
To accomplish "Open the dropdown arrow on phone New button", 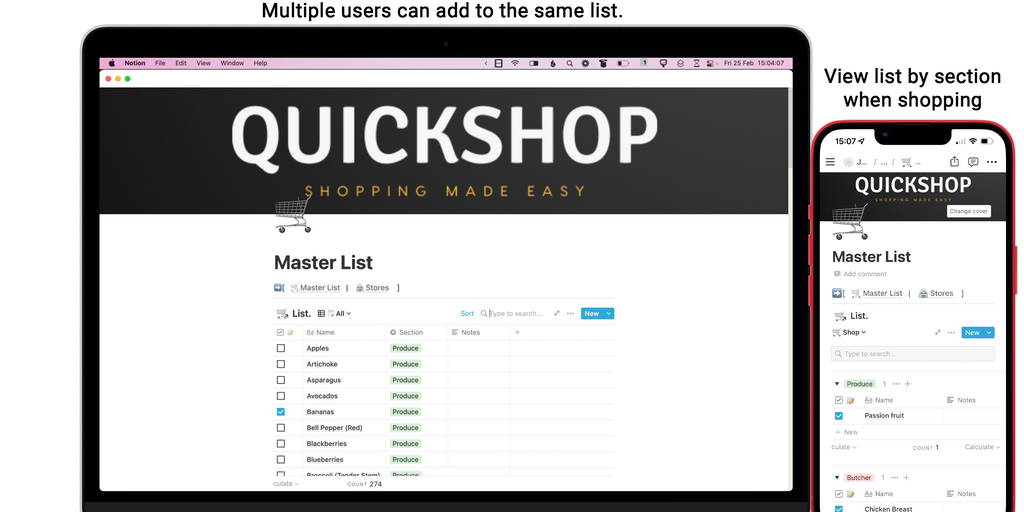I will [989, 332].
